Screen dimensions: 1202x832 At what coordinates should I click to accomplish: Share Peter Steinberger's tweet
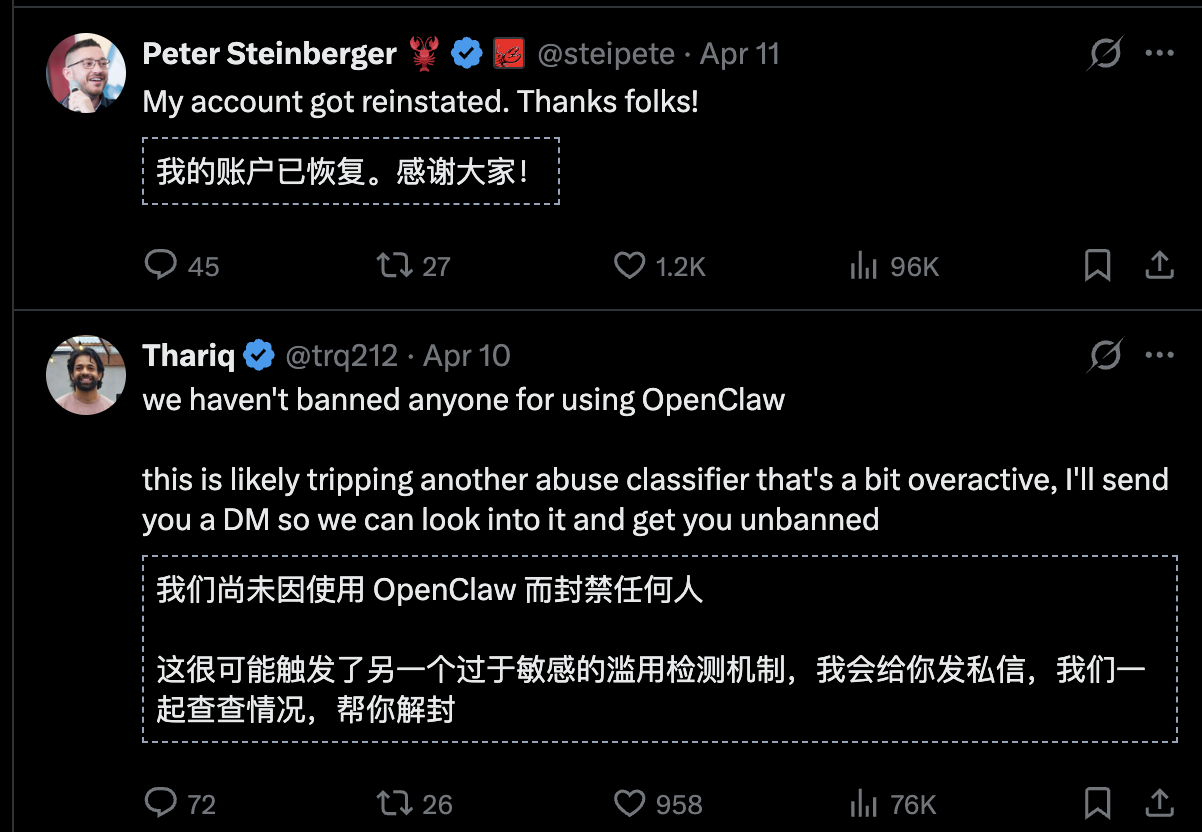1158,265
